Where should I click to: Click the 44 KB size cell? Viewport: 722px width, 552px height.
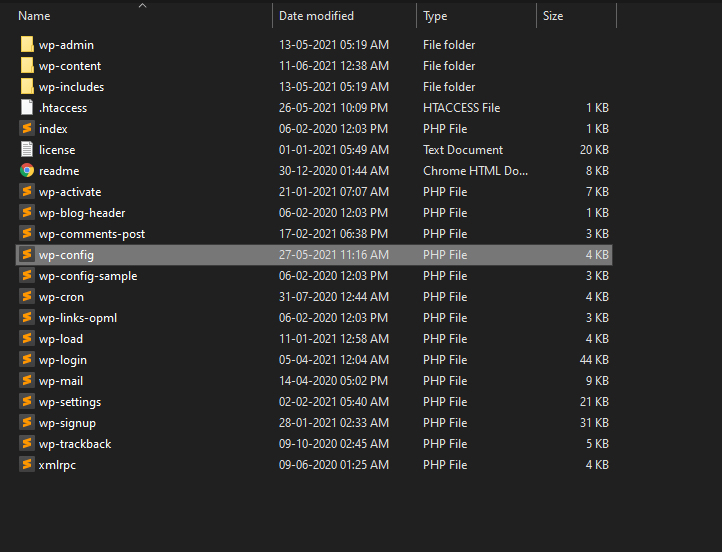pos(594,360)
